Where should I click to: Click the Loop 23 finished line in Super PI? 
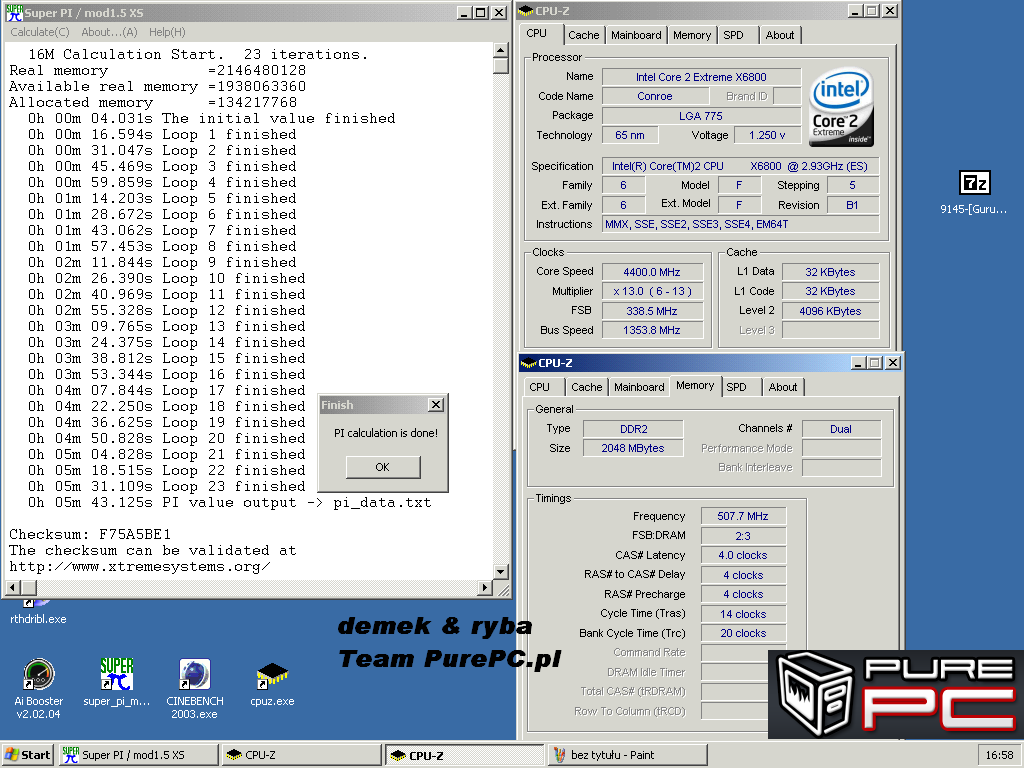(167, 487)
